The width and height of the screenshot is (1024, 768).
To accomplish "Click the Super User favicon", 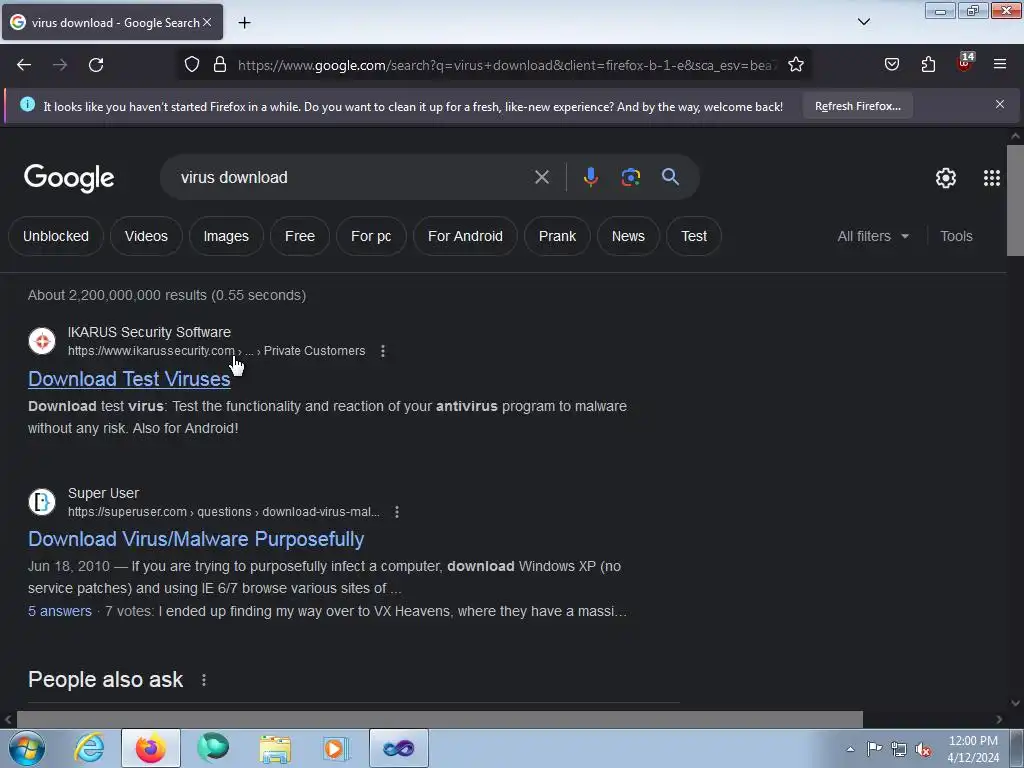I will (x=42, y=502).
